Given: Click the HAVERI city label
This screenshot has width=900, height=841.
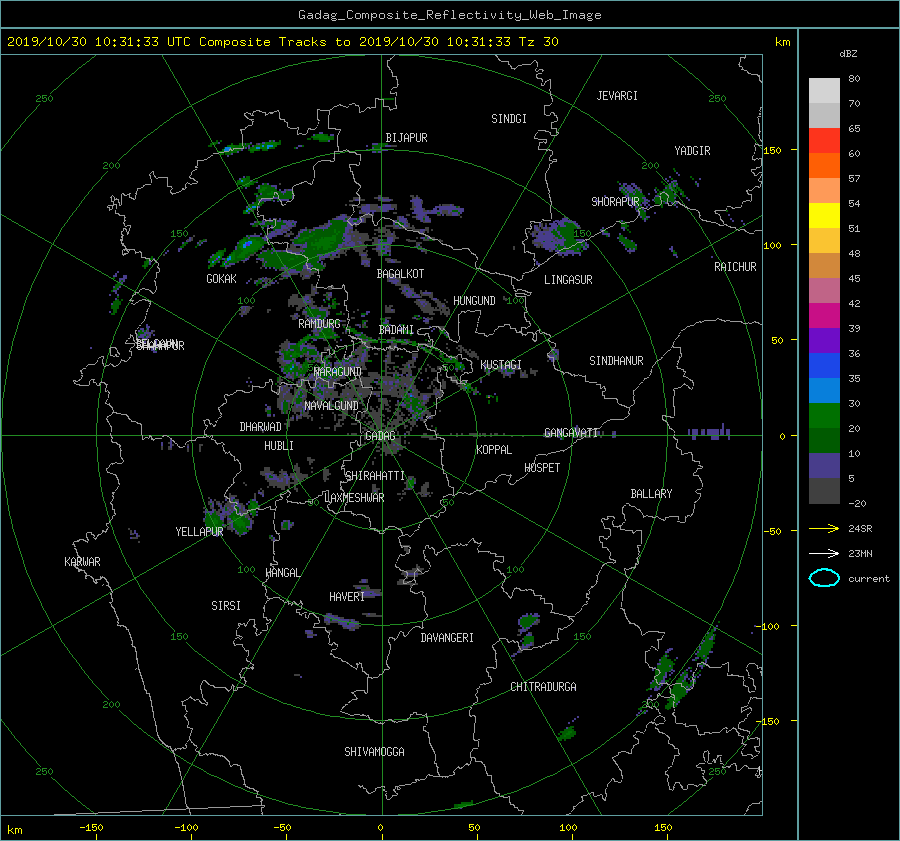Looking at the screenshot, I should coord(347,597).
